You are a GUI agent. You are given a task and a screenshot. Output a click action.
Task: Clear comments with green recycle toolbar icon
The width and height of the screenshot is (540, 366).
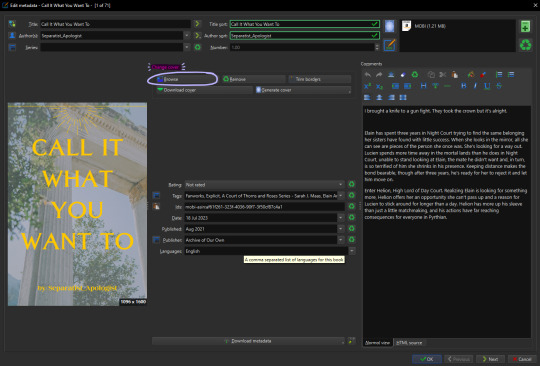pyautogui.click(x=415, y=74)
